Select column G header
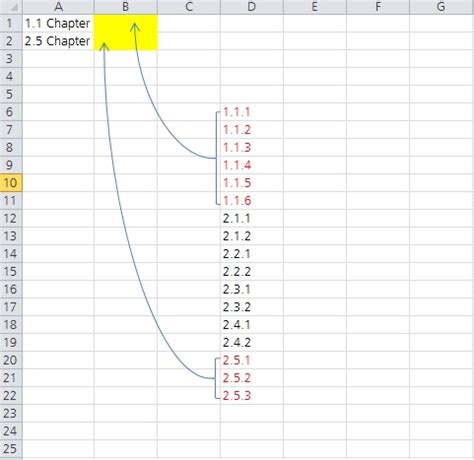This screenshot has height=460, width=474. tap(442, 7)
